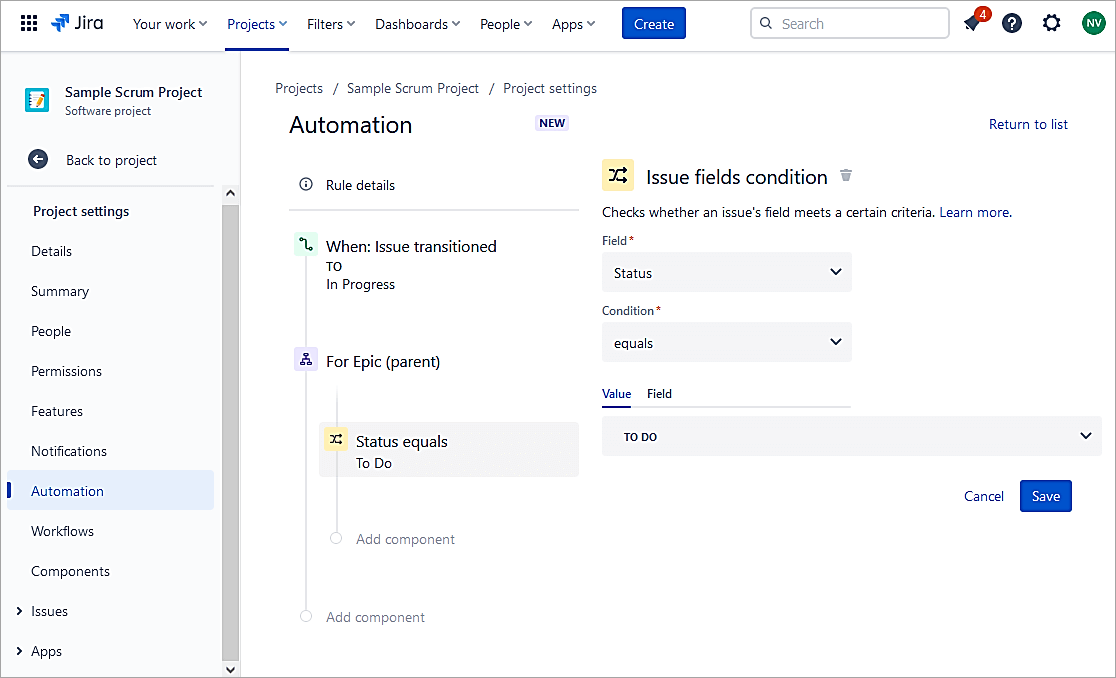Select the Issue transitioned trigger icon
Screen dimensions: 1116x678
(x=306, y=244)
